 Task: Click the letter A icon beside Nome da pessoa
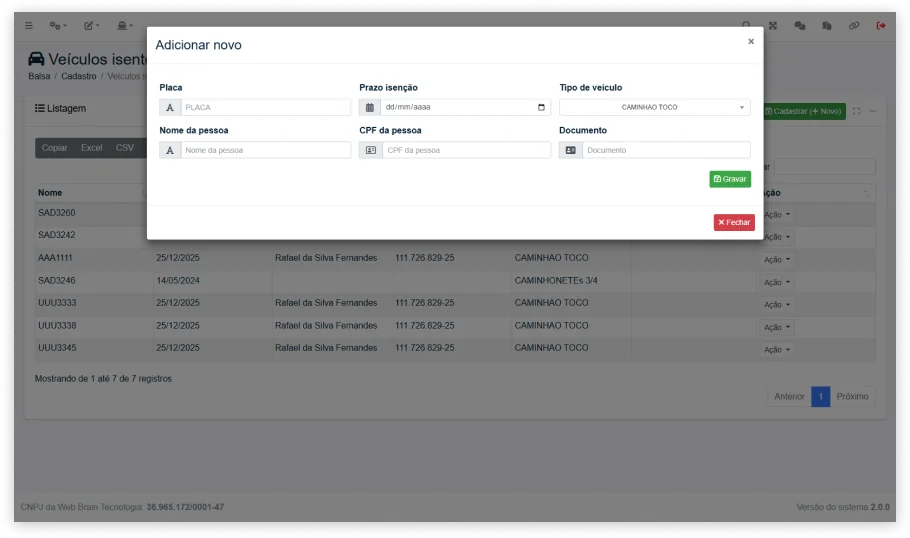coord(170,150)
